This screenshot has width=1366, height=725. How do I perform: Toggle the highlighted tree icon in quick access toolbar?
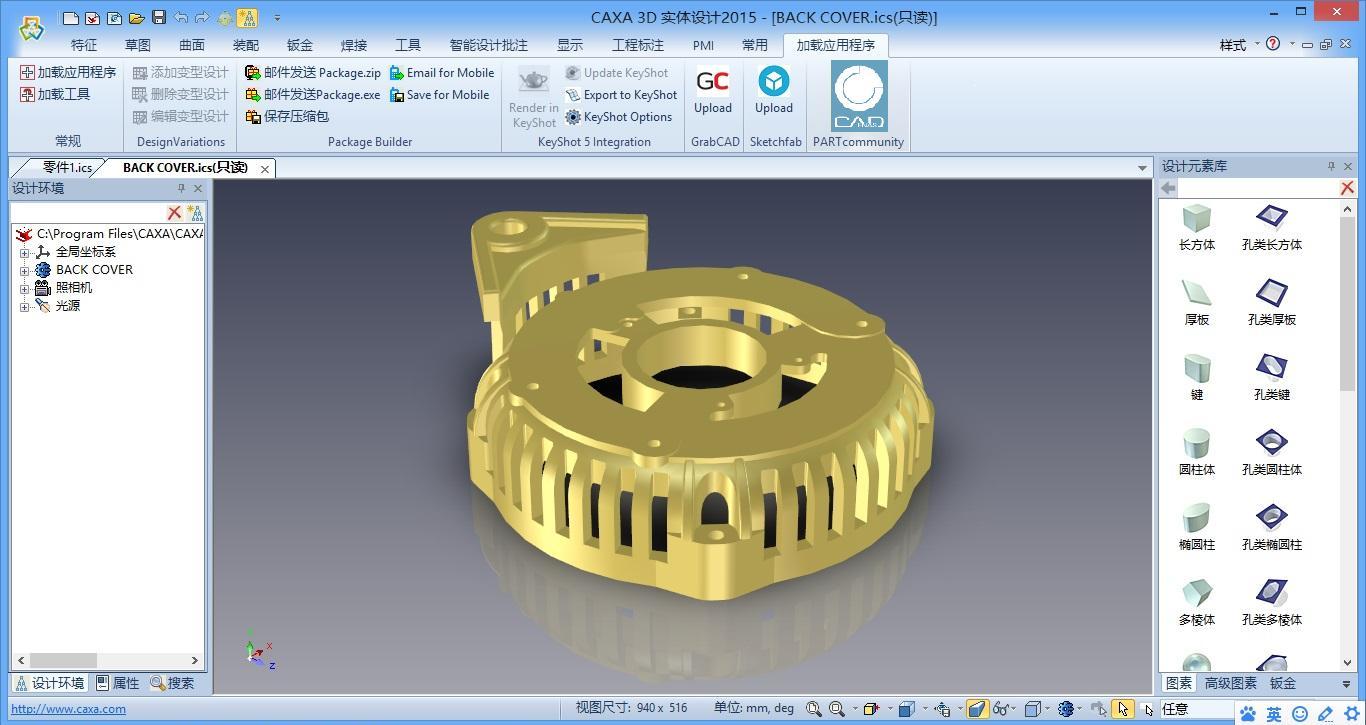pos(246,18)
